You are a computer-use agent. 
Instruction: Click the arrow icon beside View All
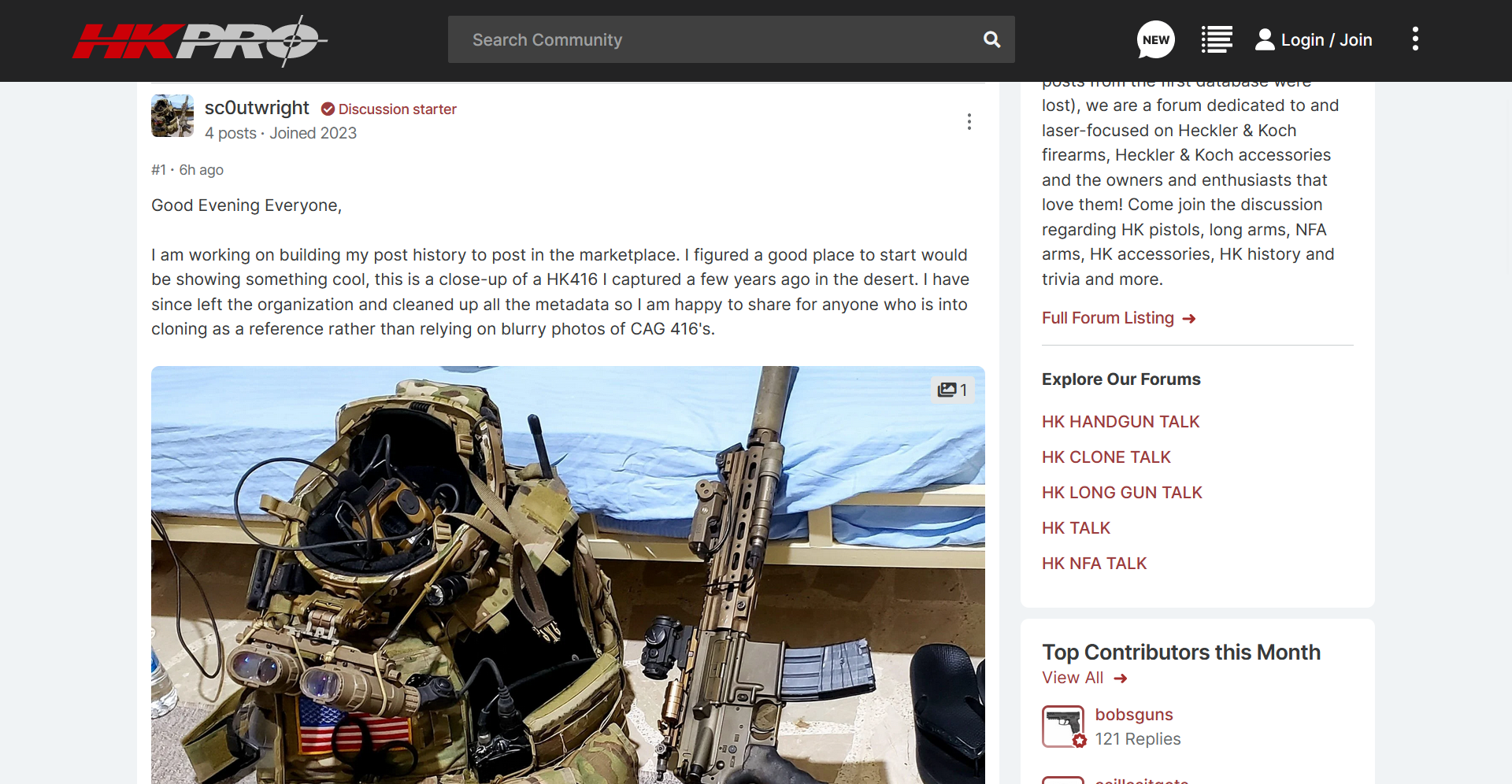coord(1121,679)
